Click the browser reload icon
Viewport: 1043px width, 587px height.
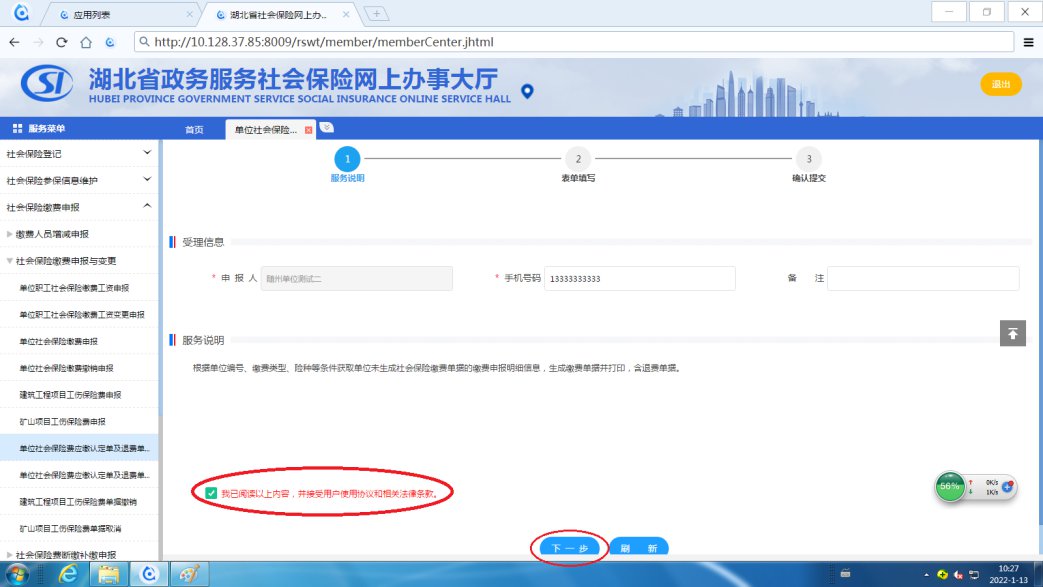point(62,42)
